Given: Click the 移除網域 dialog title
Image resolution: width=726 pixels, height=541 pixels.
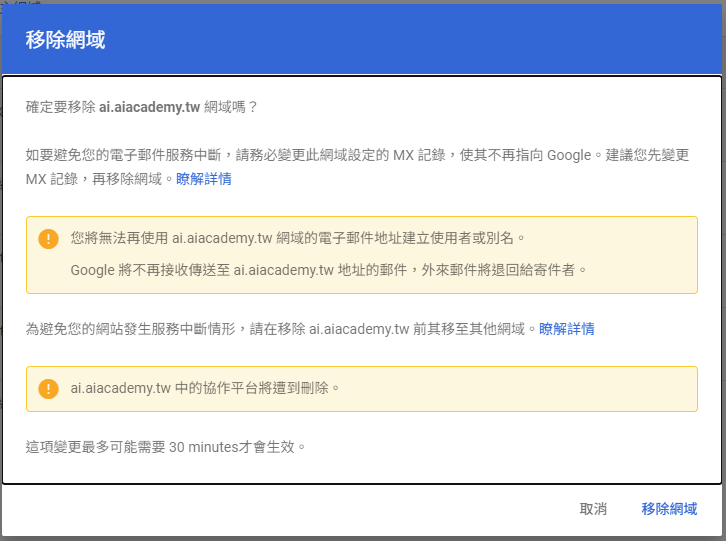Looking at the screenshot, I should click(66, 40).
